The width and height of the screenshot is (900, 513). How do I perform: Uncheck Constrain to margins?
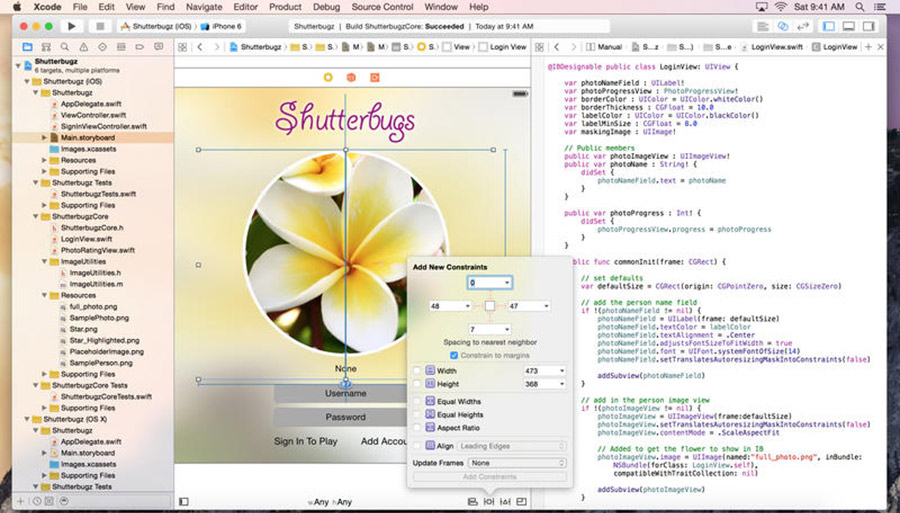pos(454,356)
